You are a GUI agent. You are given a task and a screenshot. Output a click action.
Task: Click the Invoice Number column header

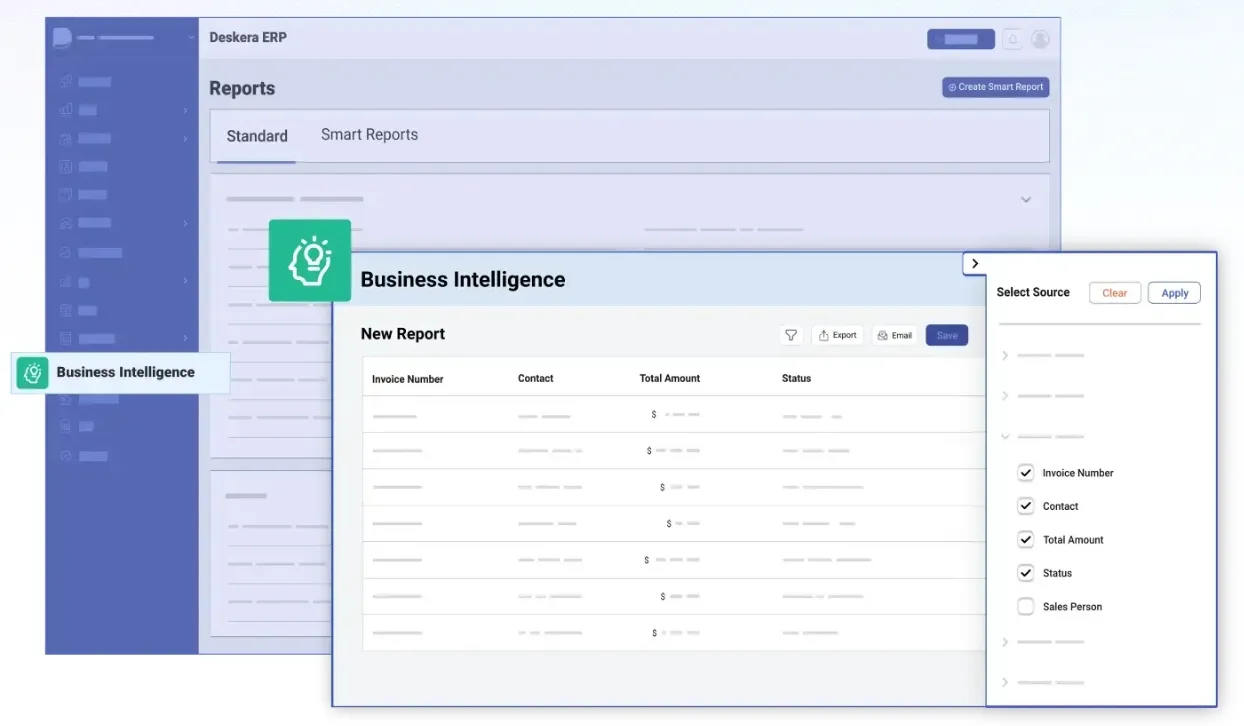(x=407, y=379)
